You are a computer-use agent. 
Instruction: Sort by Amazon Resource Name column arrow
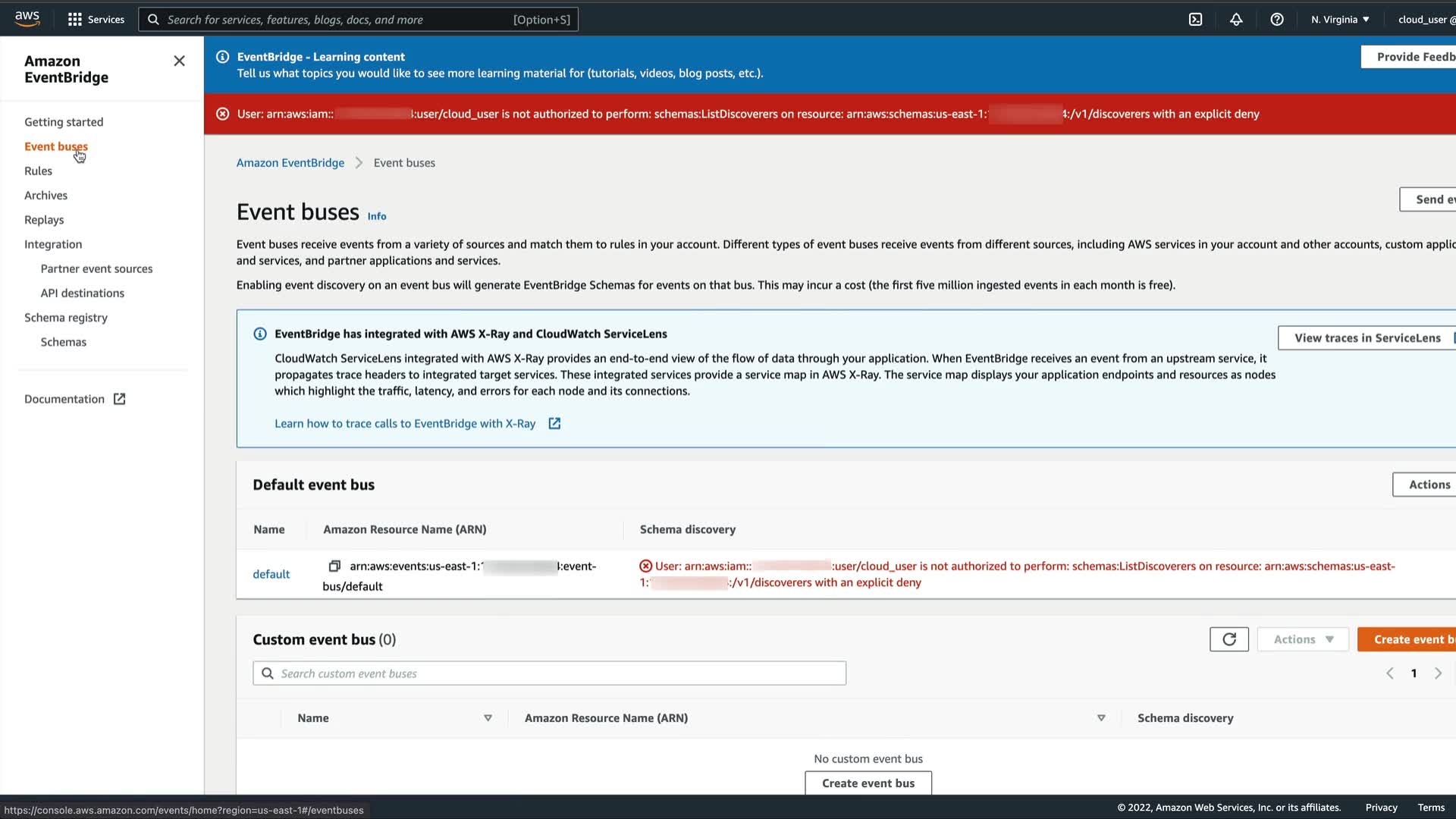(1100, 718)
